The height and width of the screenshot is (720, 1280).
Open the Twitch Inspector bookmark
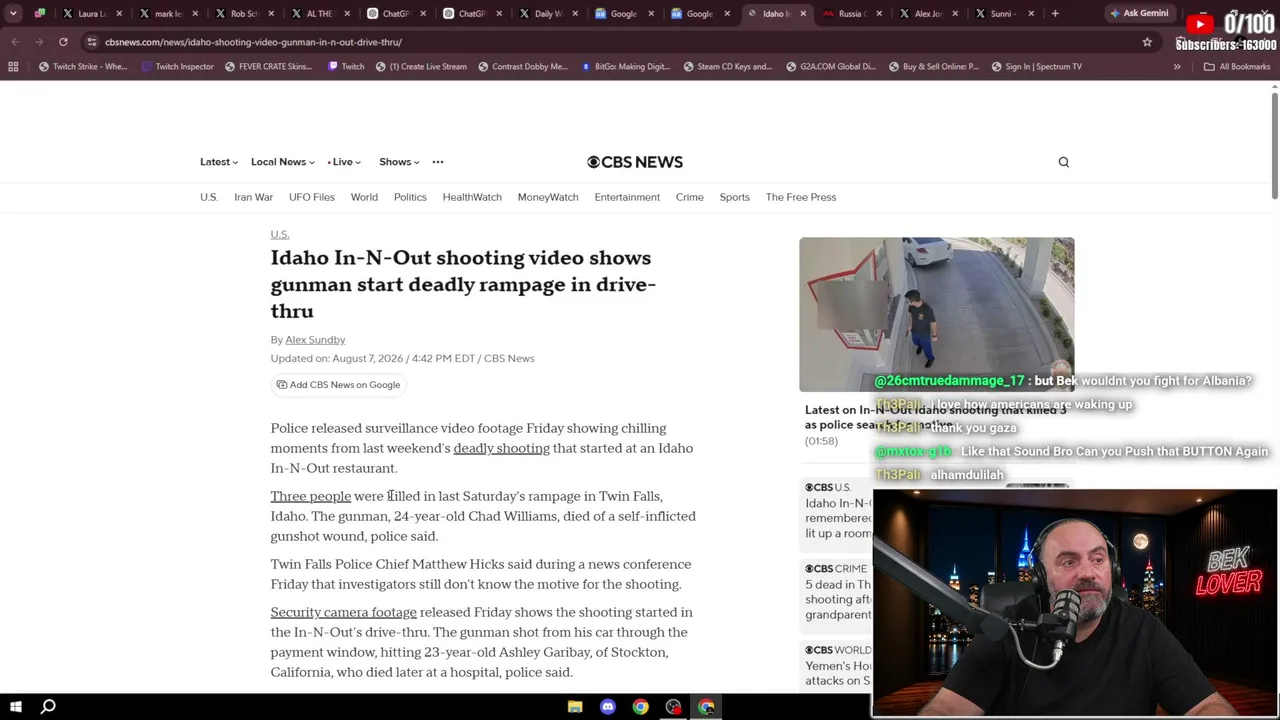click(178, 67)
